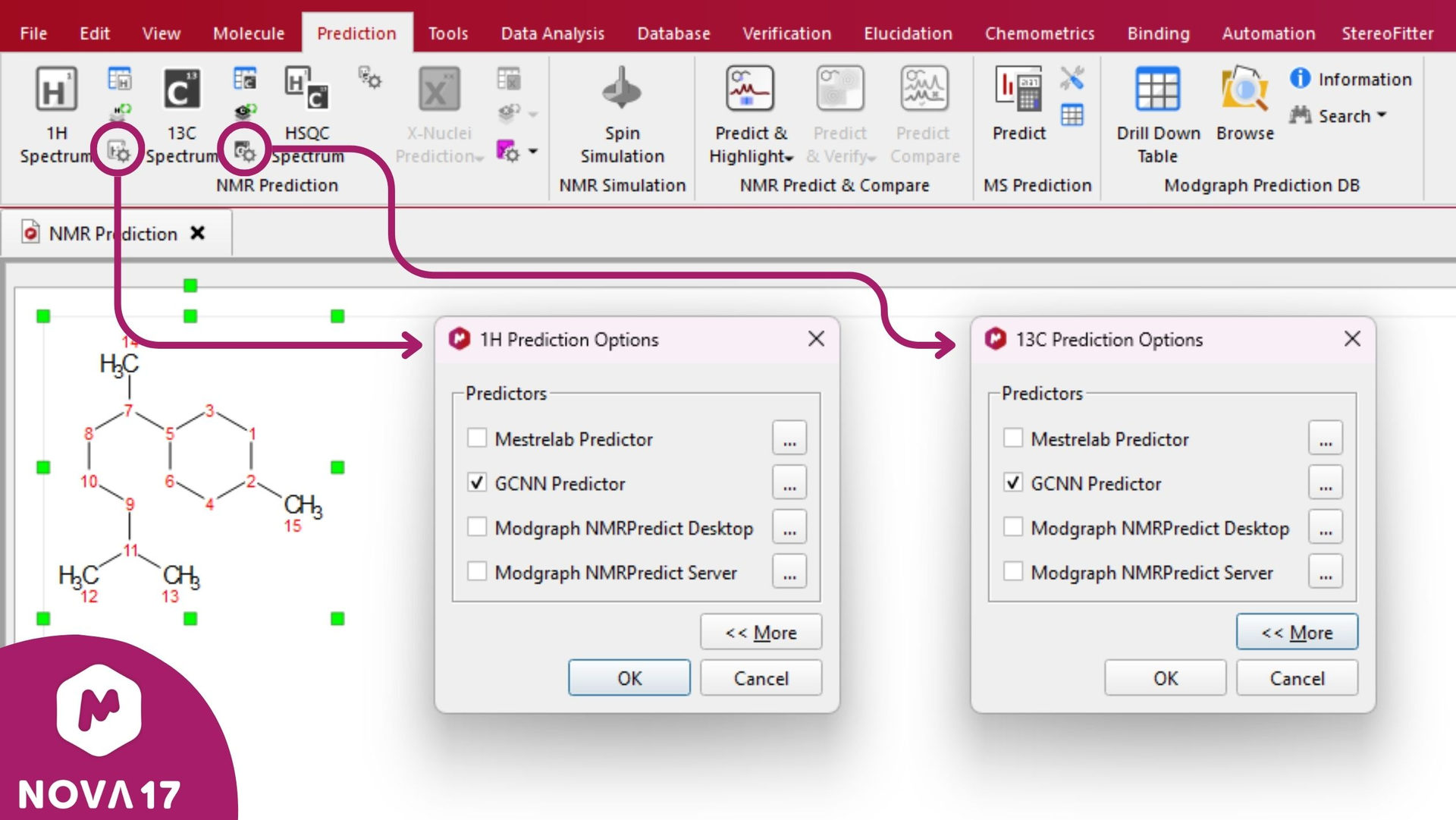
Task: Enable Modgraph NMRPredict Server in 1H options
Action: (477, 572)
